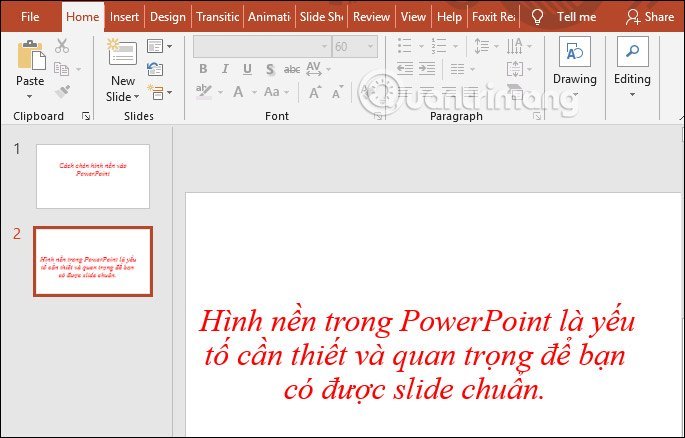Screen dimensions: 685x438
Task: Open the Font Color dropdown arrow
Action: (254, 92)
